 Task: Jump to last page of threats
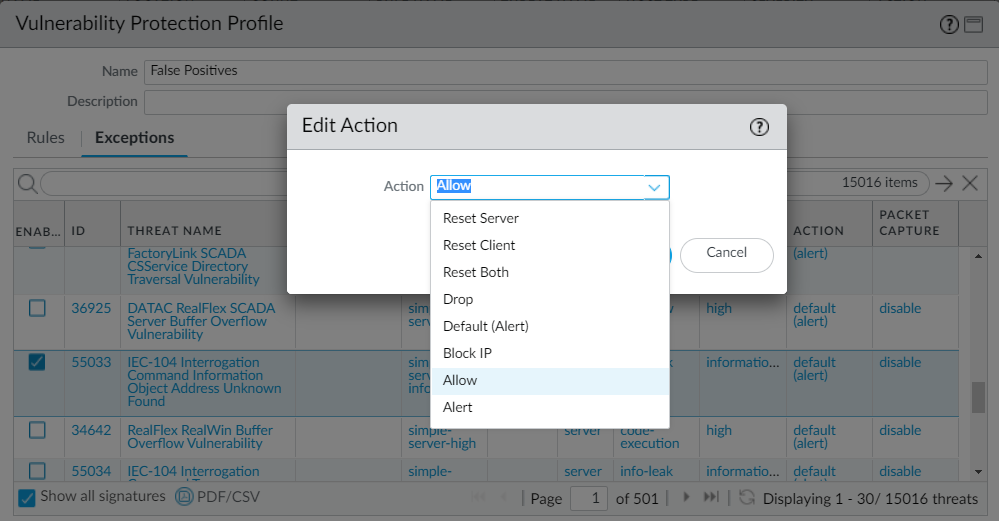(711, 497)
